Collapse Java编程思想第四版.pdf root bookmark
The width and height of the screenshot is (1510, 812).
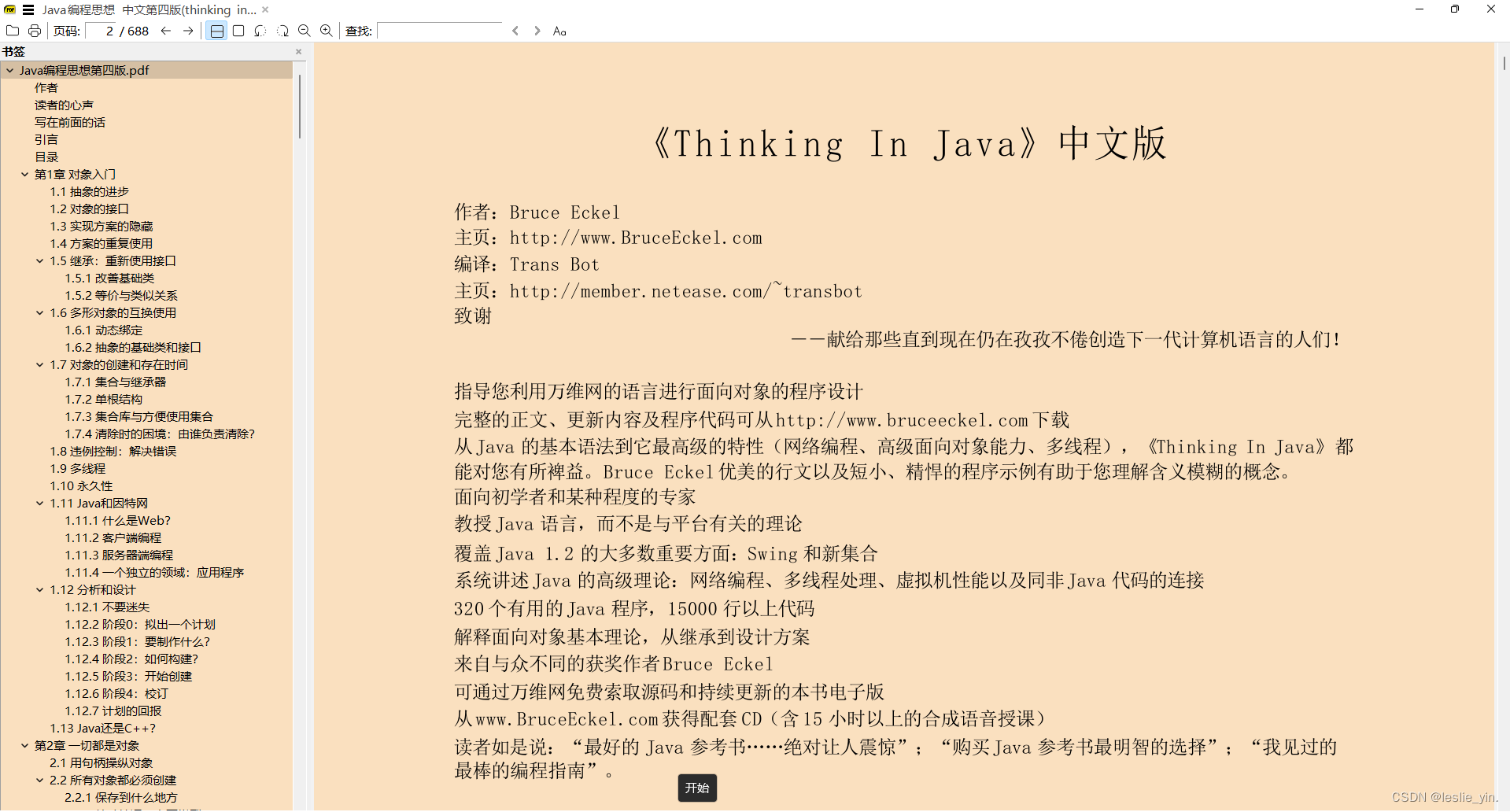pos(9,70)
